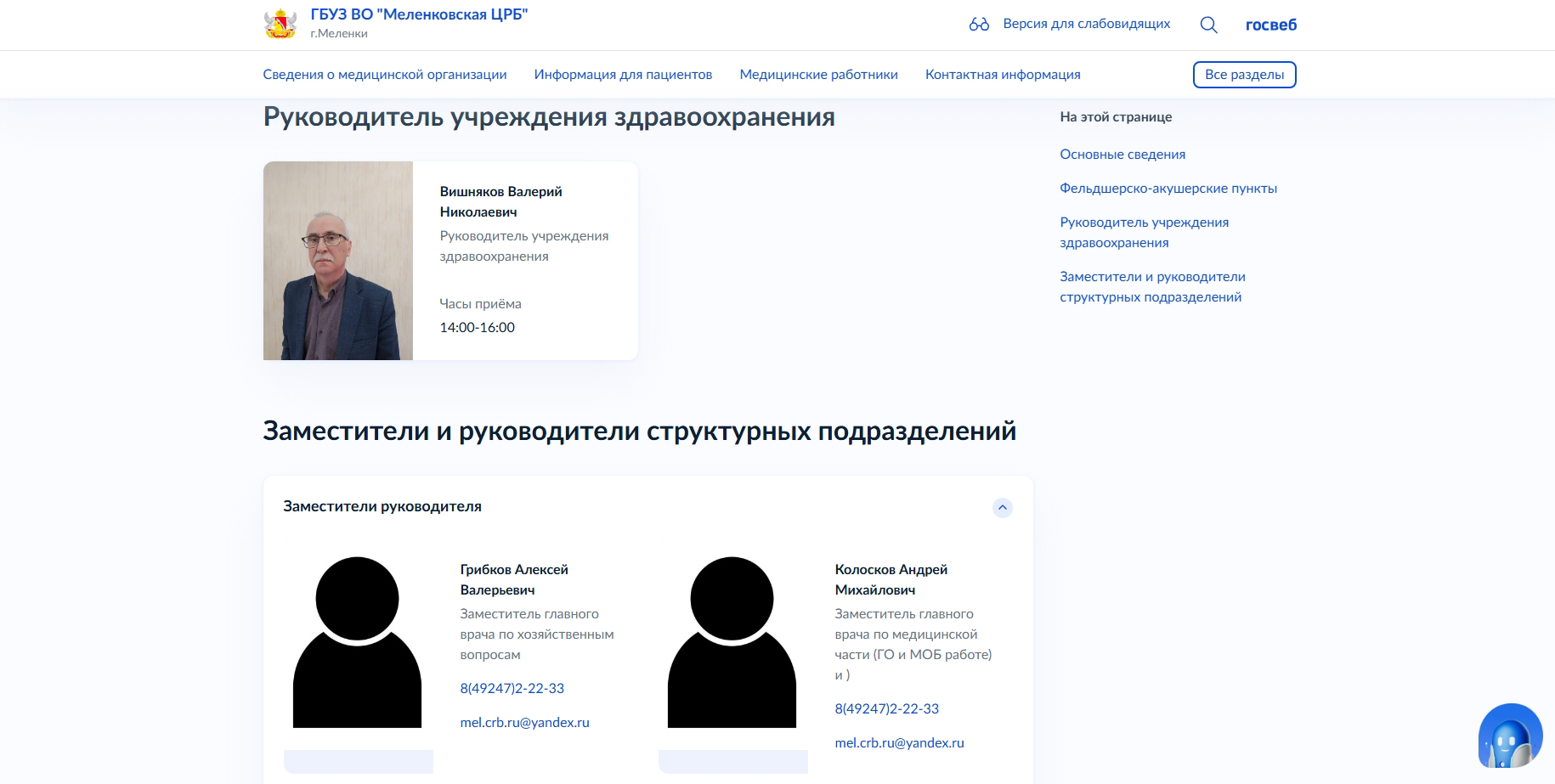This screenshot has height=784, width=1555.
Task: Click the госвеб logo
Action: [1270, 25]
